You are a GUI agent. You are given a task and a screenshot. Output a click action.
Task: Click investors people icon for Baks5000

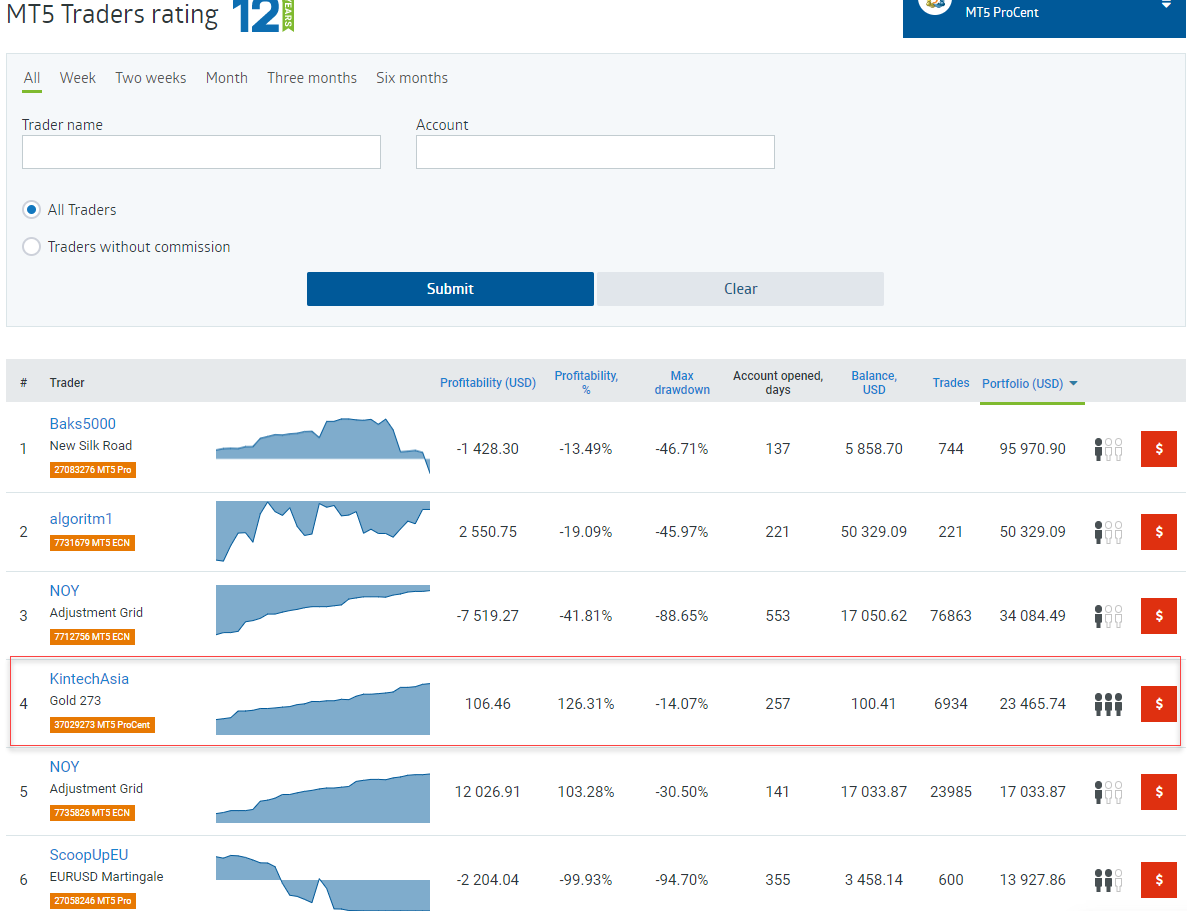[1108, 449]
